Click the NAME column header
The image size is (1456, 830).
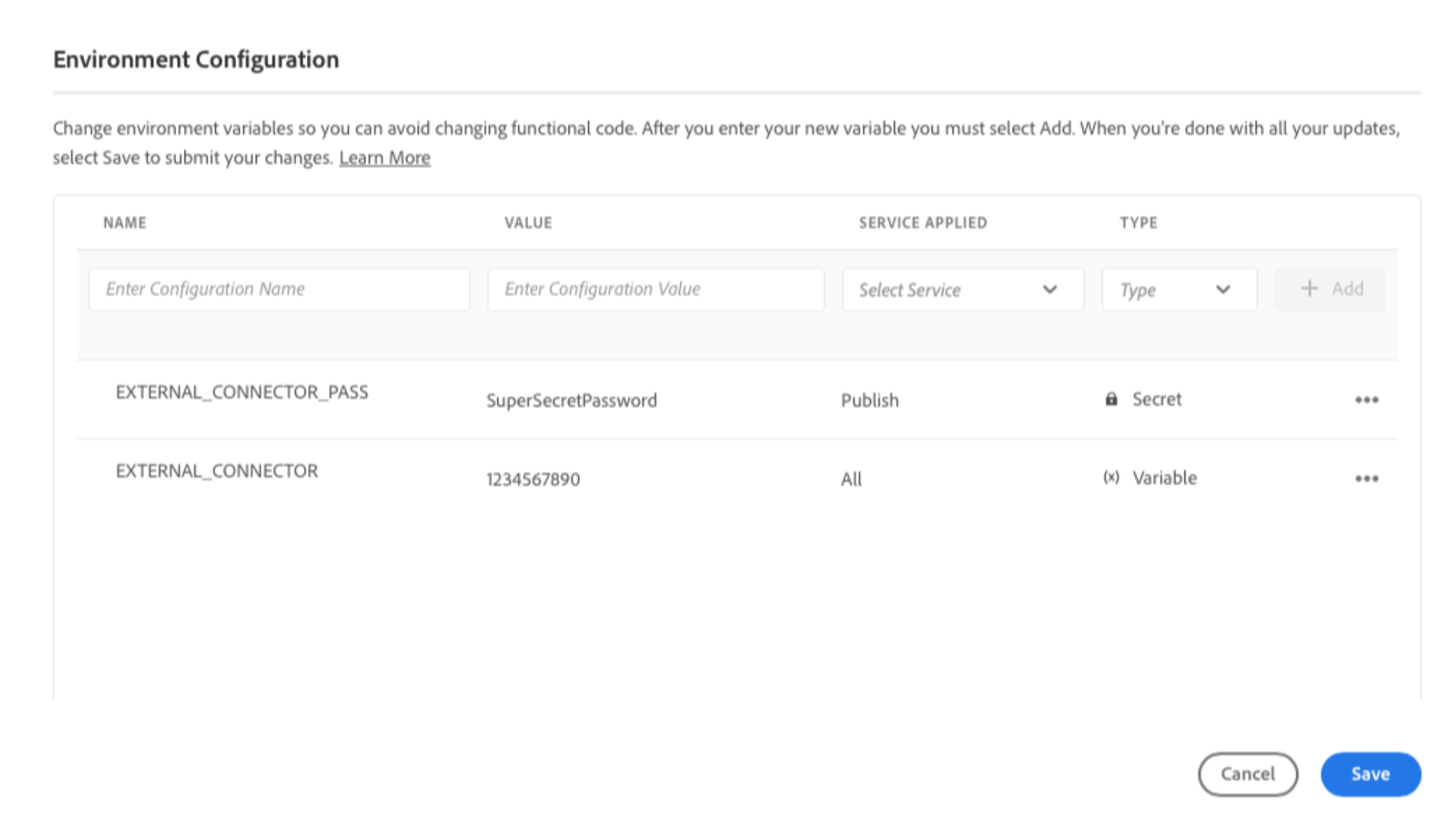(124, 222)
